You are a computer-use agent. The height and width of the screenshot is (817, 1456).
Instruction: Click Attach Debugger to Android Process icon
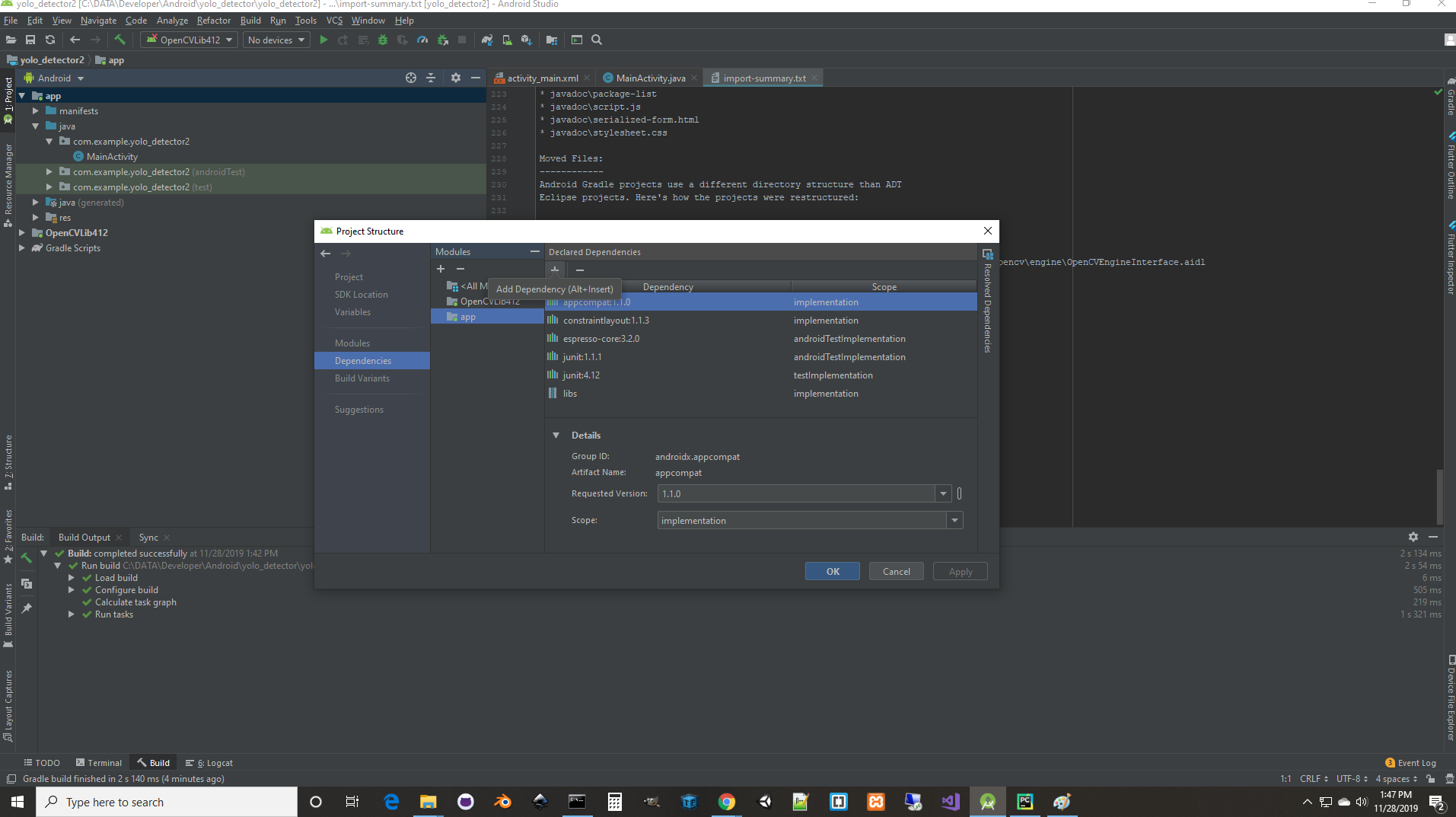pyautogui.click(x=442, y=40)
